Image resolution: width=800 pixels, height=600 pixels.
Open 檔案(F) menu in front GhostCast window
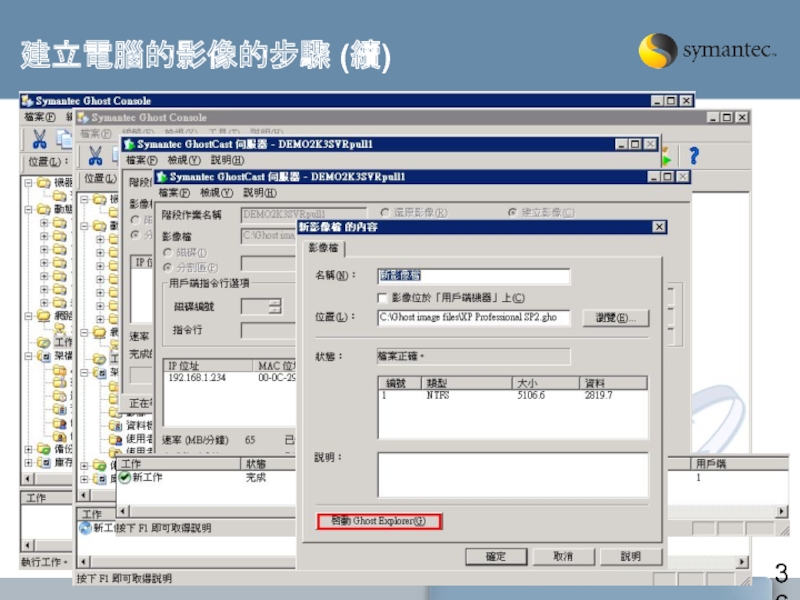[174, 193]
